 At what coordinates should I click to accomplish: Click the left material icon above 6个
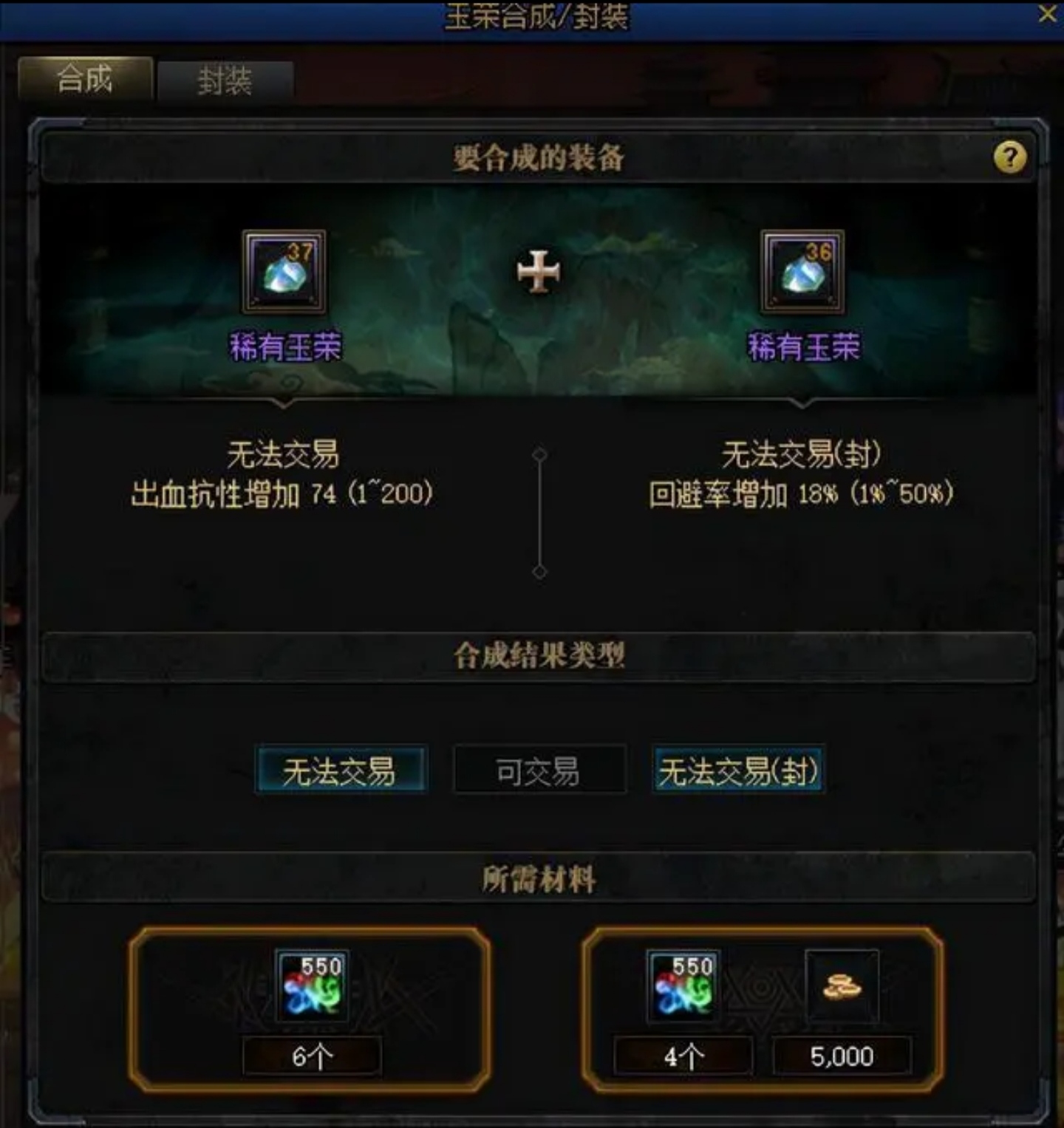(x=312, y=986)
